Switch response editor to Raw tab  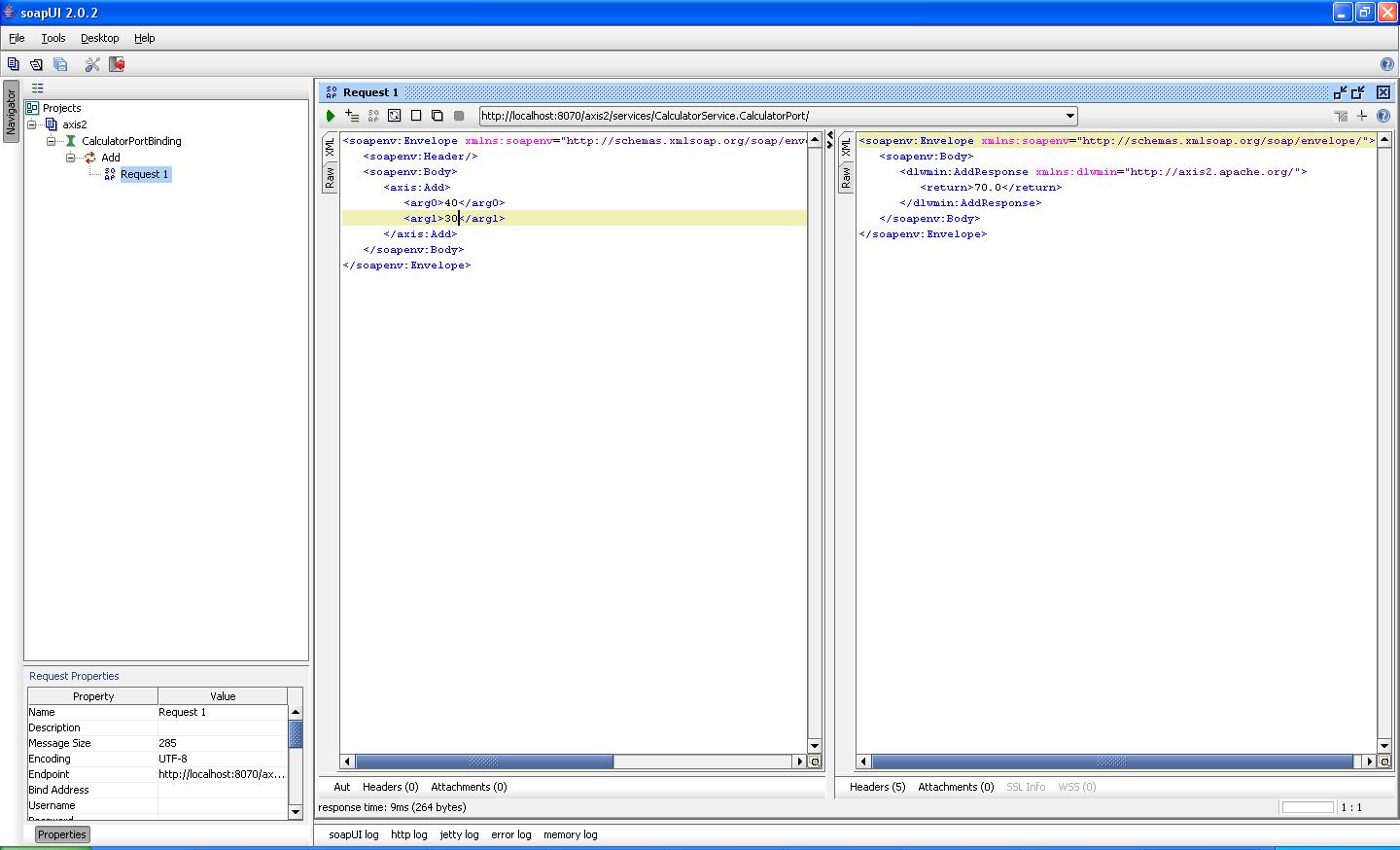point(846,178)
